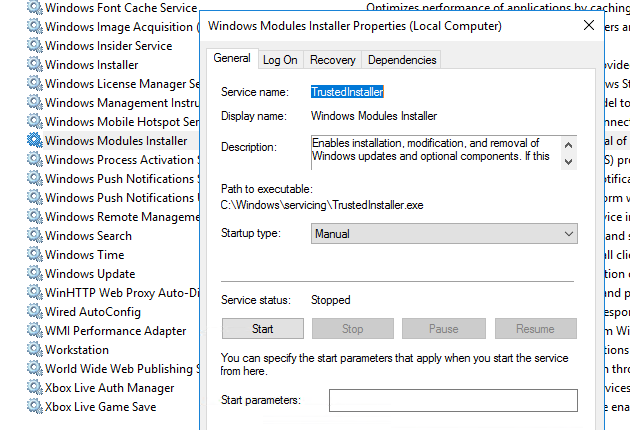This screenshot has height=430, width=630.
Task: Click the Start parameters input field
Action: 453,400
